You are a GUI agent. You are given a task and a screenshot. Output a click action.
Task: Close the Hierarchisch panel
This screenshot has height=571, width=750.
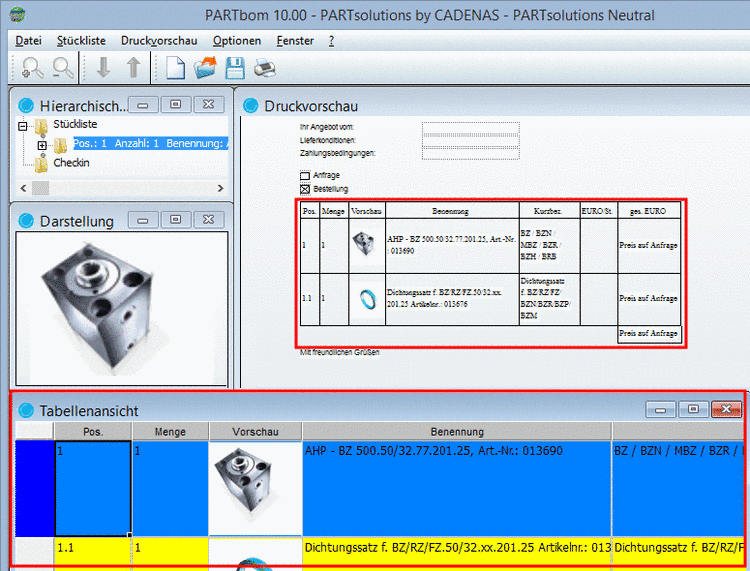(209, 104)
